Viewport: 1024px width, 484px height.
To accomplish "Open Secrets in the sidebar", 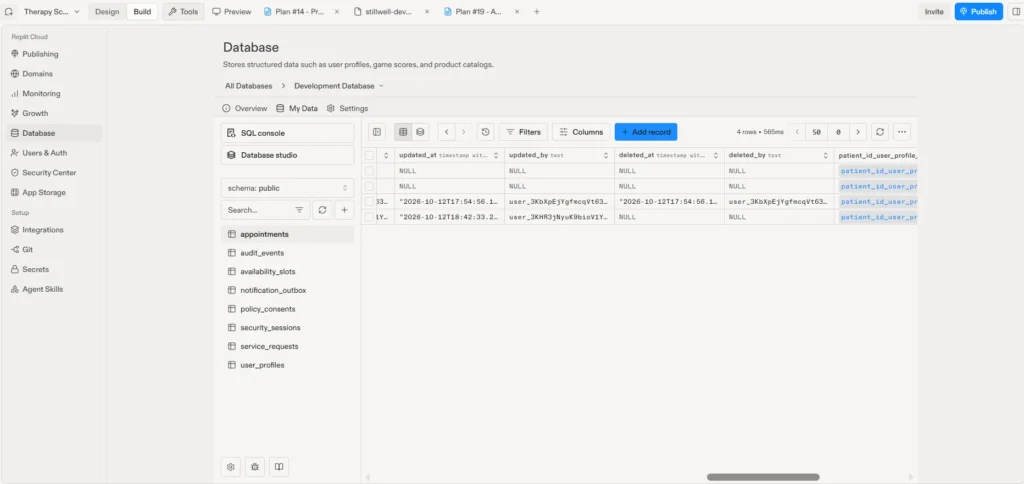I will (x=52, y=269).
